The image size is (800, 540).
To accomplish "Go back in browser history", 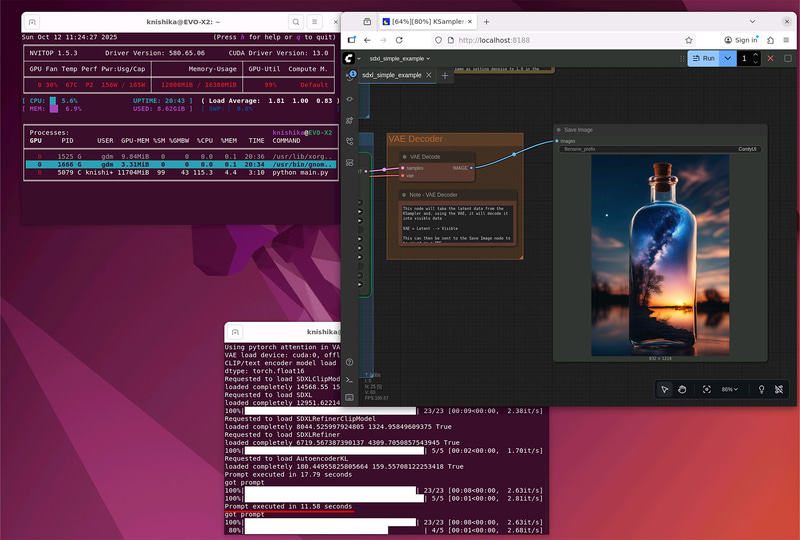I will click(367, 40).
